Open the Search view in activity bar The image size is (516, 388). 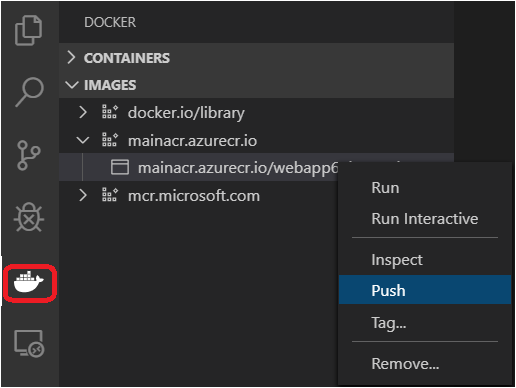(29, 92)
